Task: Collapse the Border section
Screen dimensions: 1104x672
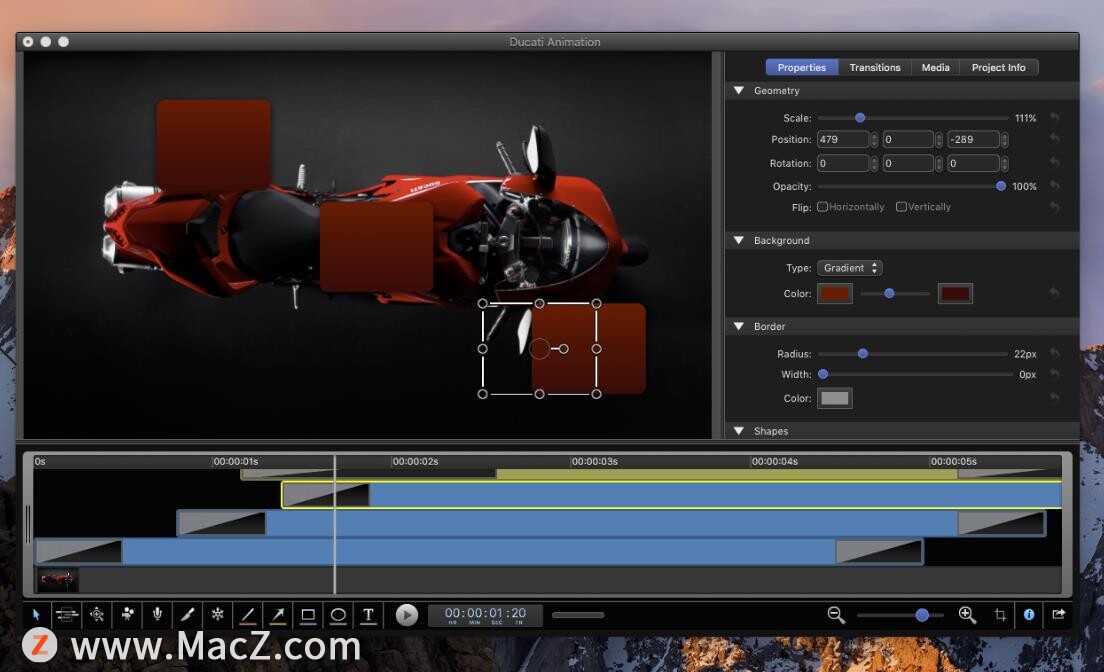Action: click(x=739, y=326)
